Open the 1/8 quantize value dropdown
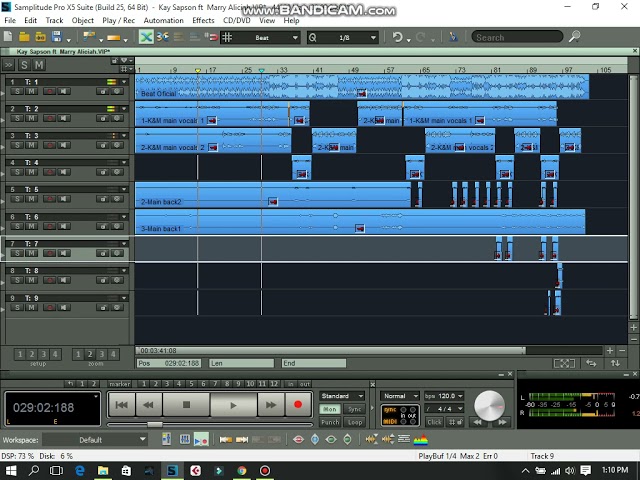 373,38
